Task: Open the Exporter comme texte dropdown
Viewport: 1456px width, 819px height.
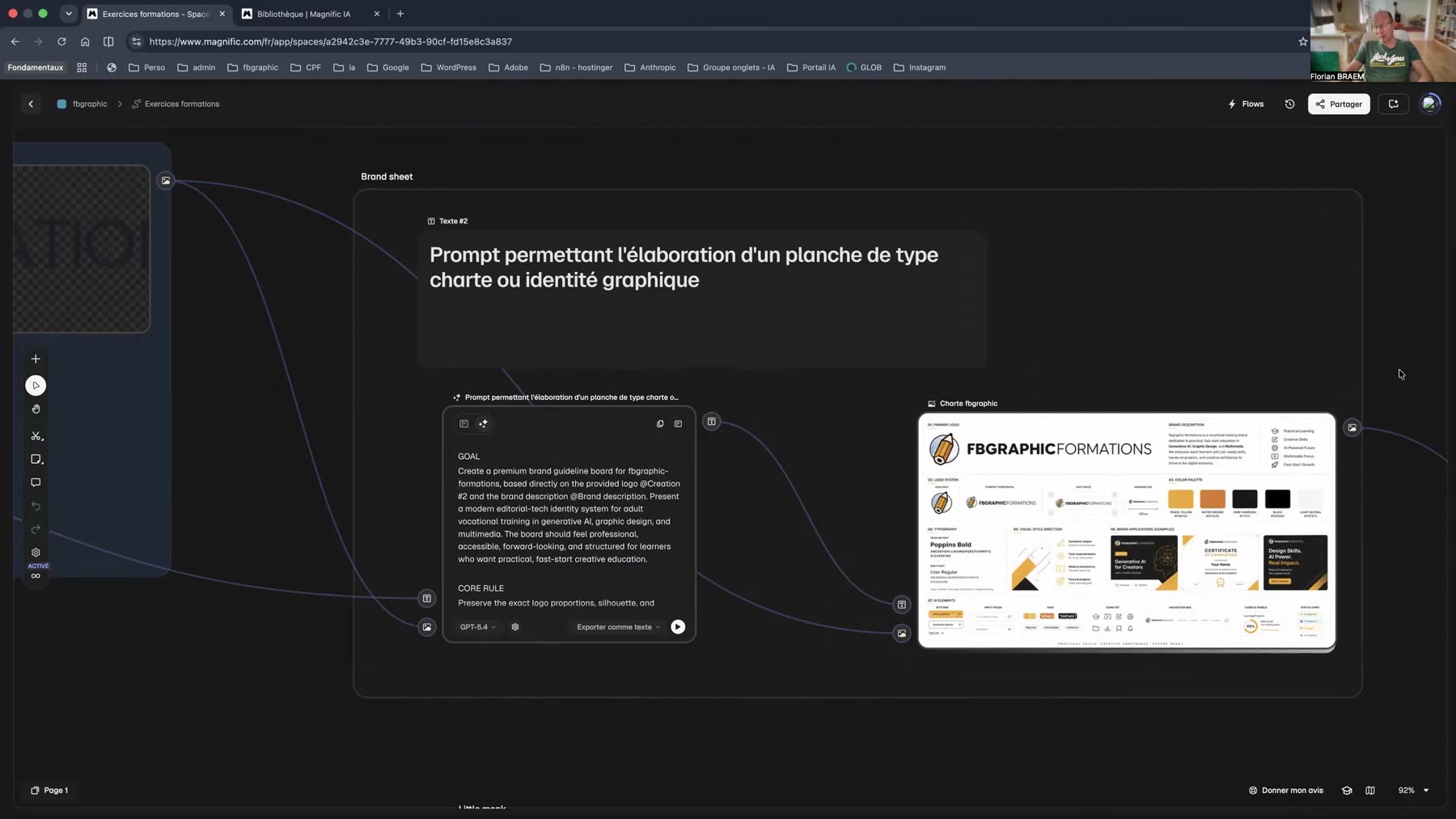Action: 618,627
